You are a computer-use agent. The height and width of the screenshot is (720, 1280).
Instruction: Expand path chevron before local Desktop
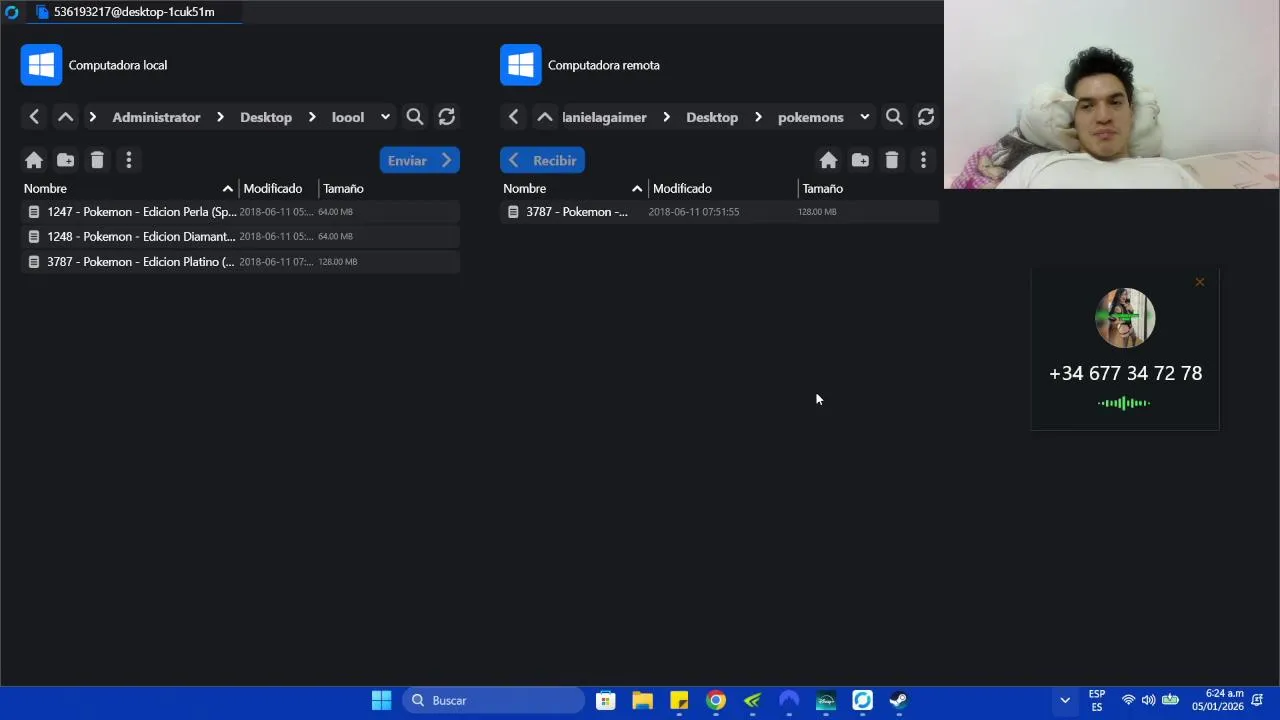tap(220, 117)
